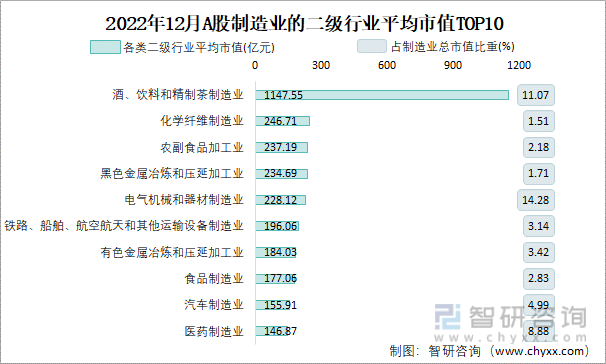
Task: Click the 196.06 bar value
Action: [281, 226]
